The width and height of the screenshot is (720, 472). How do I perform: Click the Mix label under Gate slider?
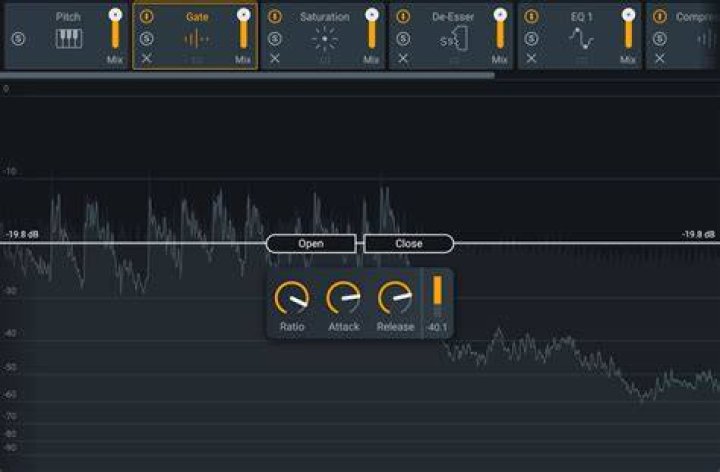243,60
